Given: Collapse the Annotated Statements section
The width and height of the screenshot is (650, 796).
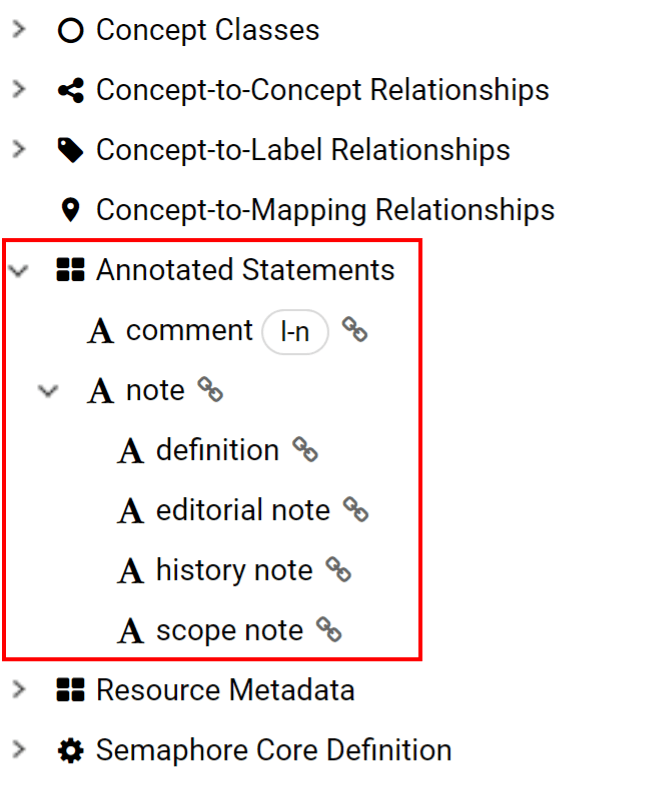Looking at the screenshot, I should coord(18,270).
